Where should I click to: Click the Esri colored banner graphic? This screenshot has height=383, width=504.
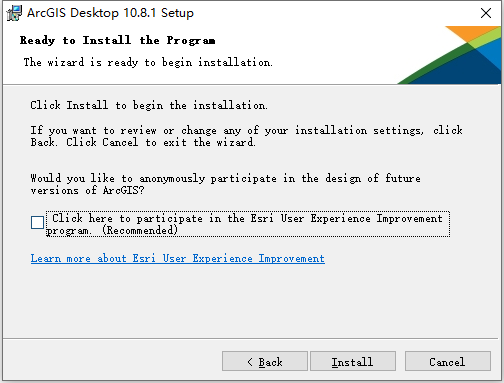[449, 55]
